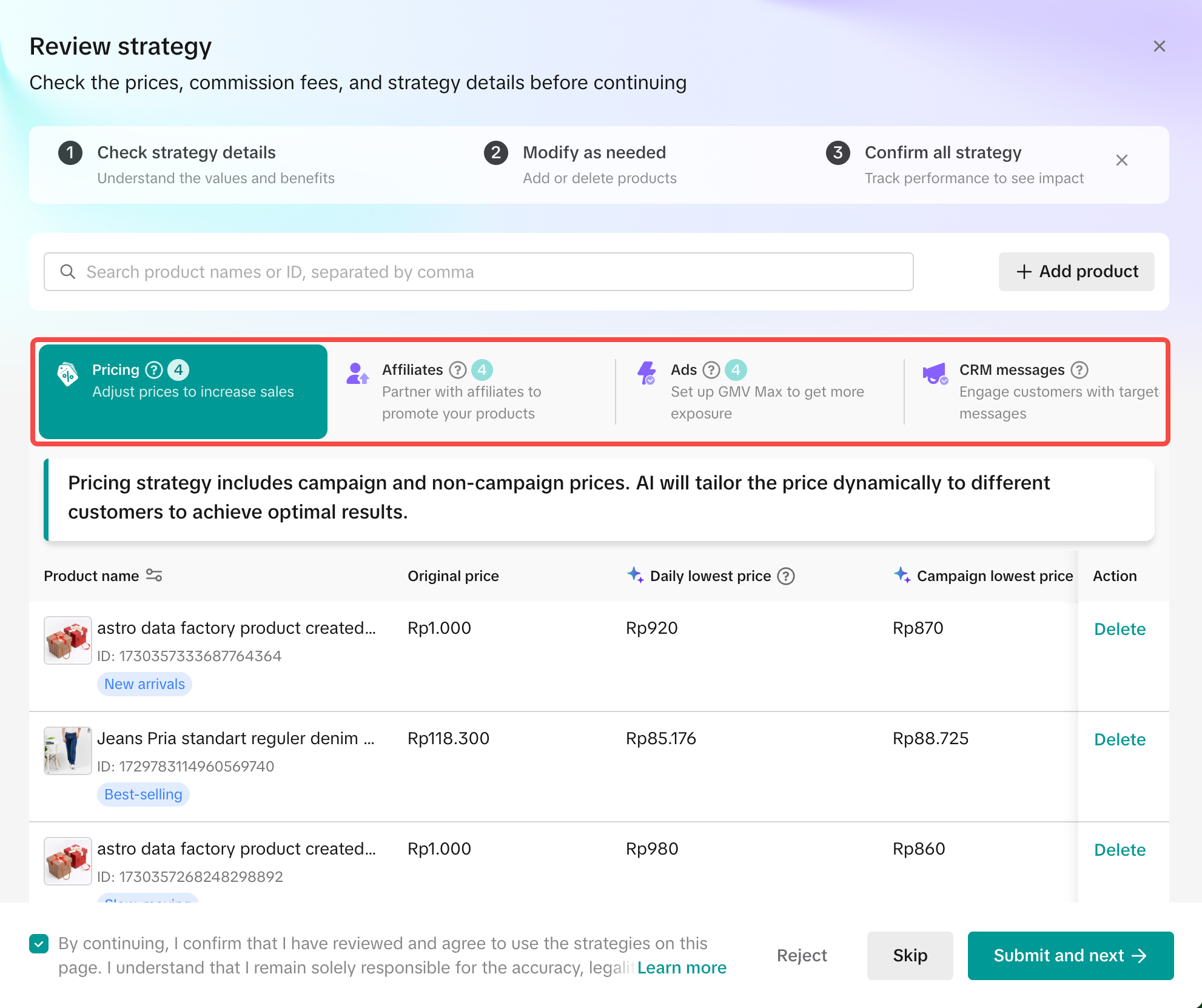
Task: Click Daily lowest price info icon
Action: (x=786, y=576)
